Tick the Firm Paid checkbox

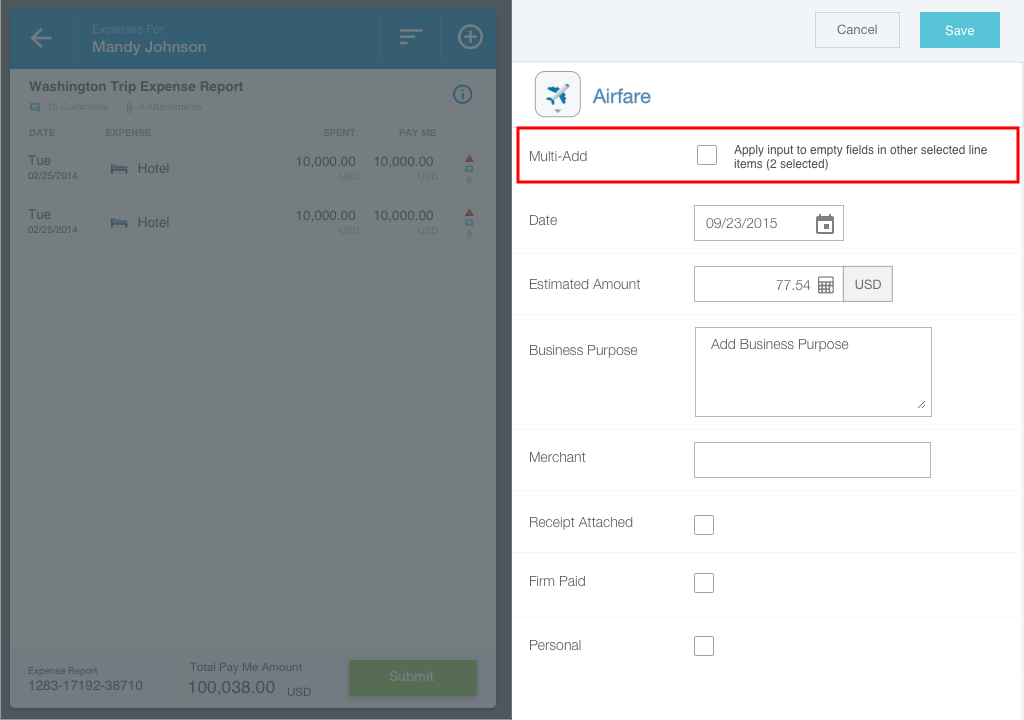click(704, 583)
